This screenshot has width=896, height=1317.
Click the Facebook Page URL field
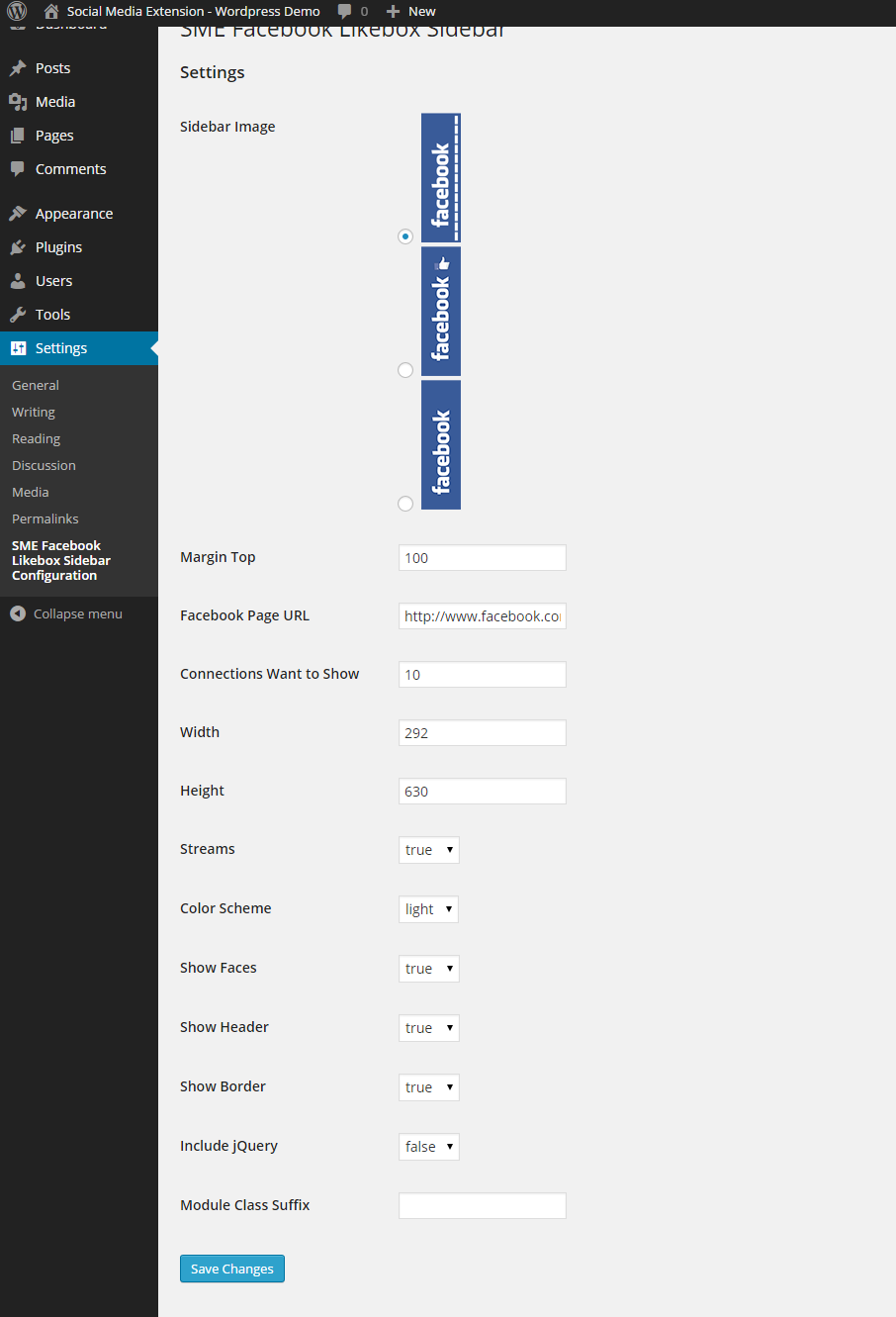click(x=483, y=616)
